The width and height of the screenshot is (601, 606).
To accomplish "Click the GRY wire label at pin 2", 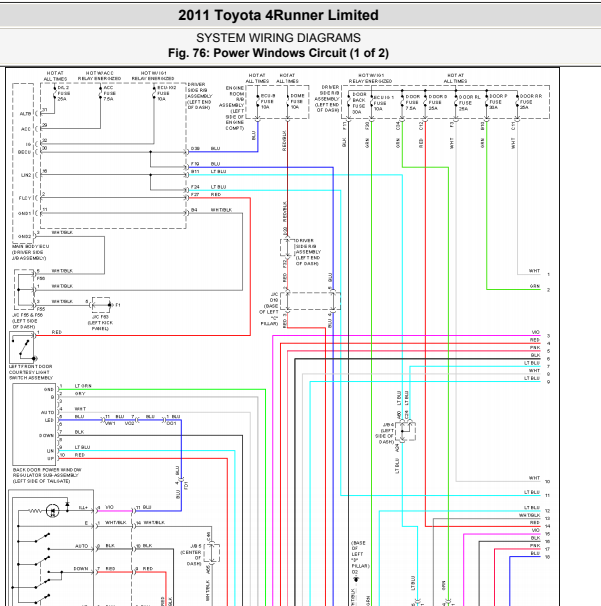I will 80,393.
